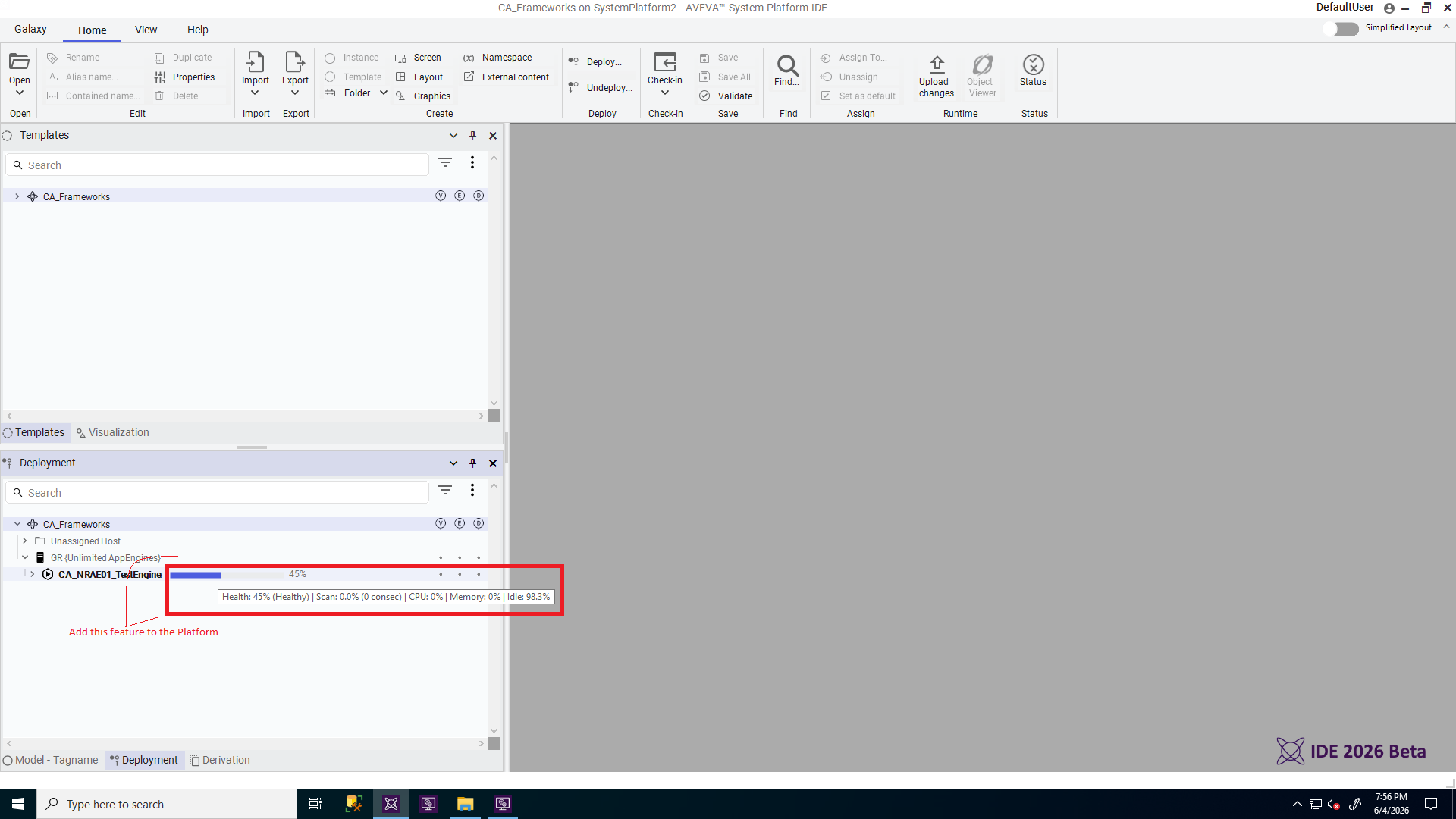Open the Import ribbon button
Image resolution: width=1456 pixels, height=819 pixels.
click(256, 74)
